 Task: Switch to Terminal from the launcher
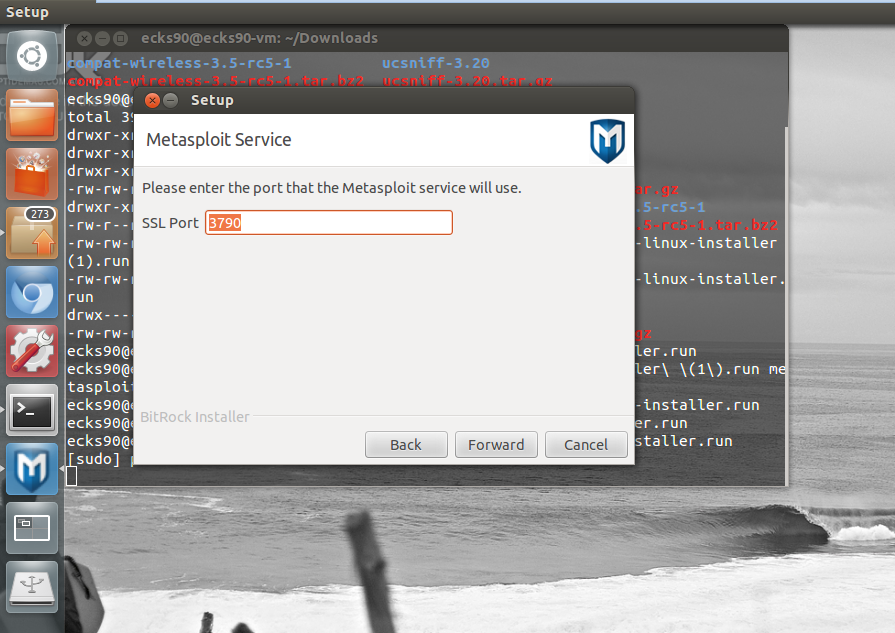(32, 410)
